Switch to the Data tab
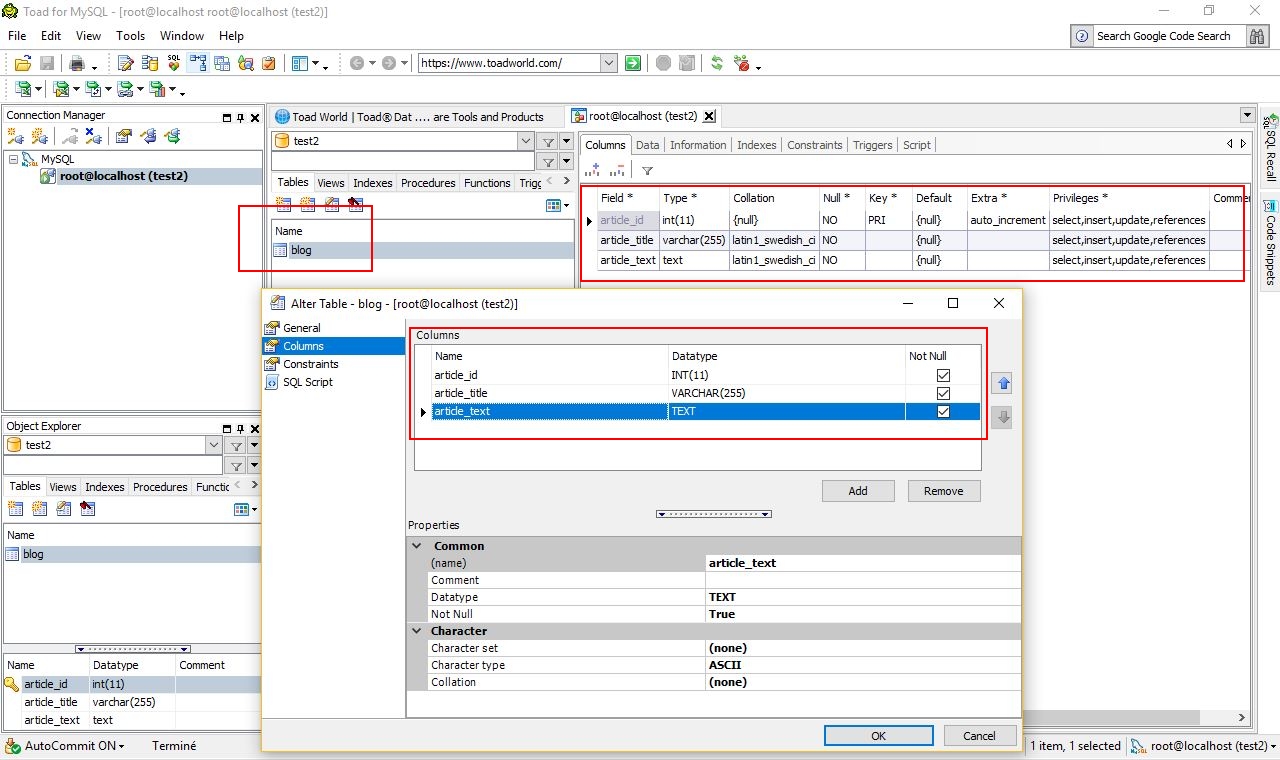1280x760 pixels. [647, 144]
